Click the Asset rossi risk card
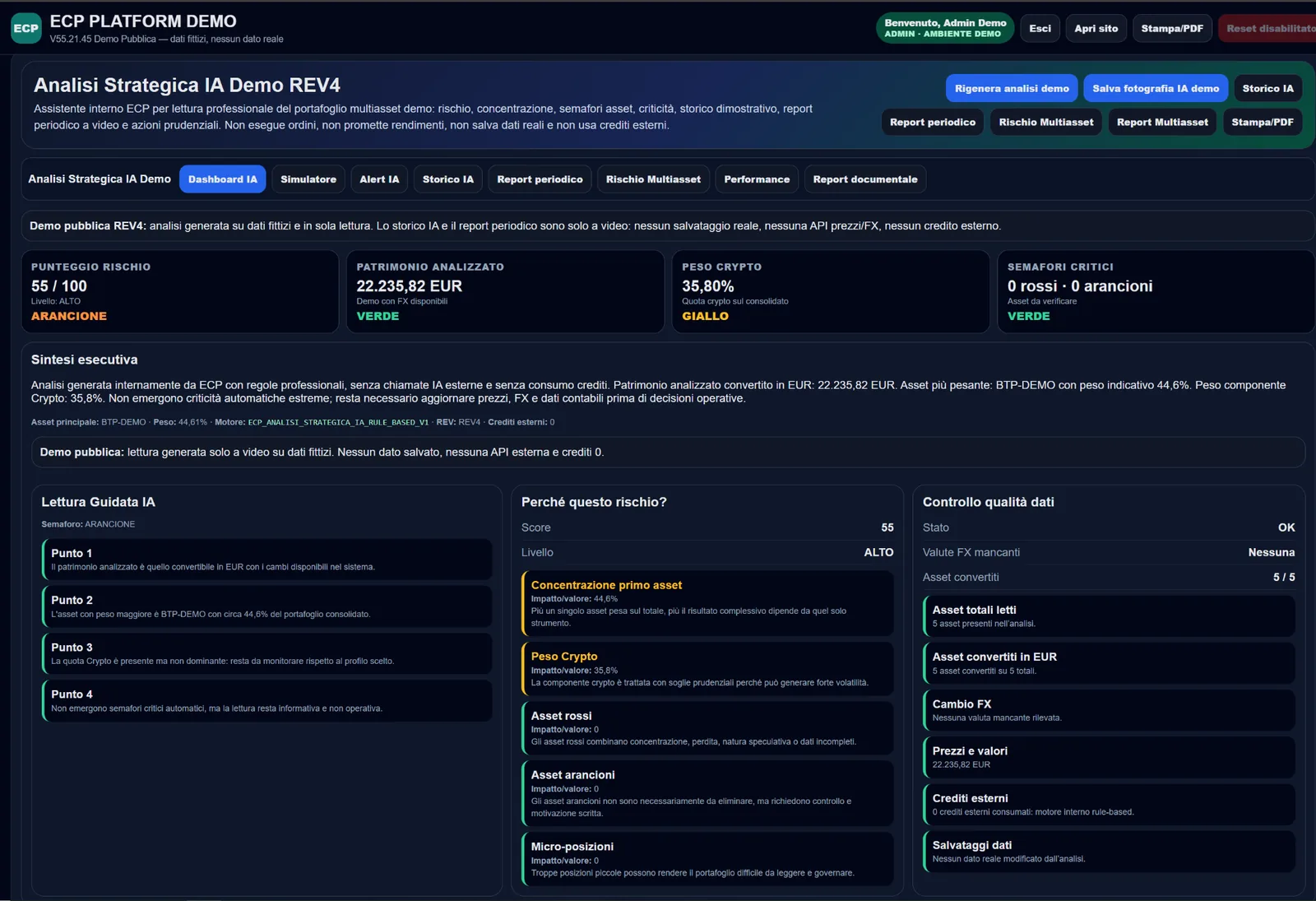This screenshot has width=1316, height=901. (x=707, y=728)
